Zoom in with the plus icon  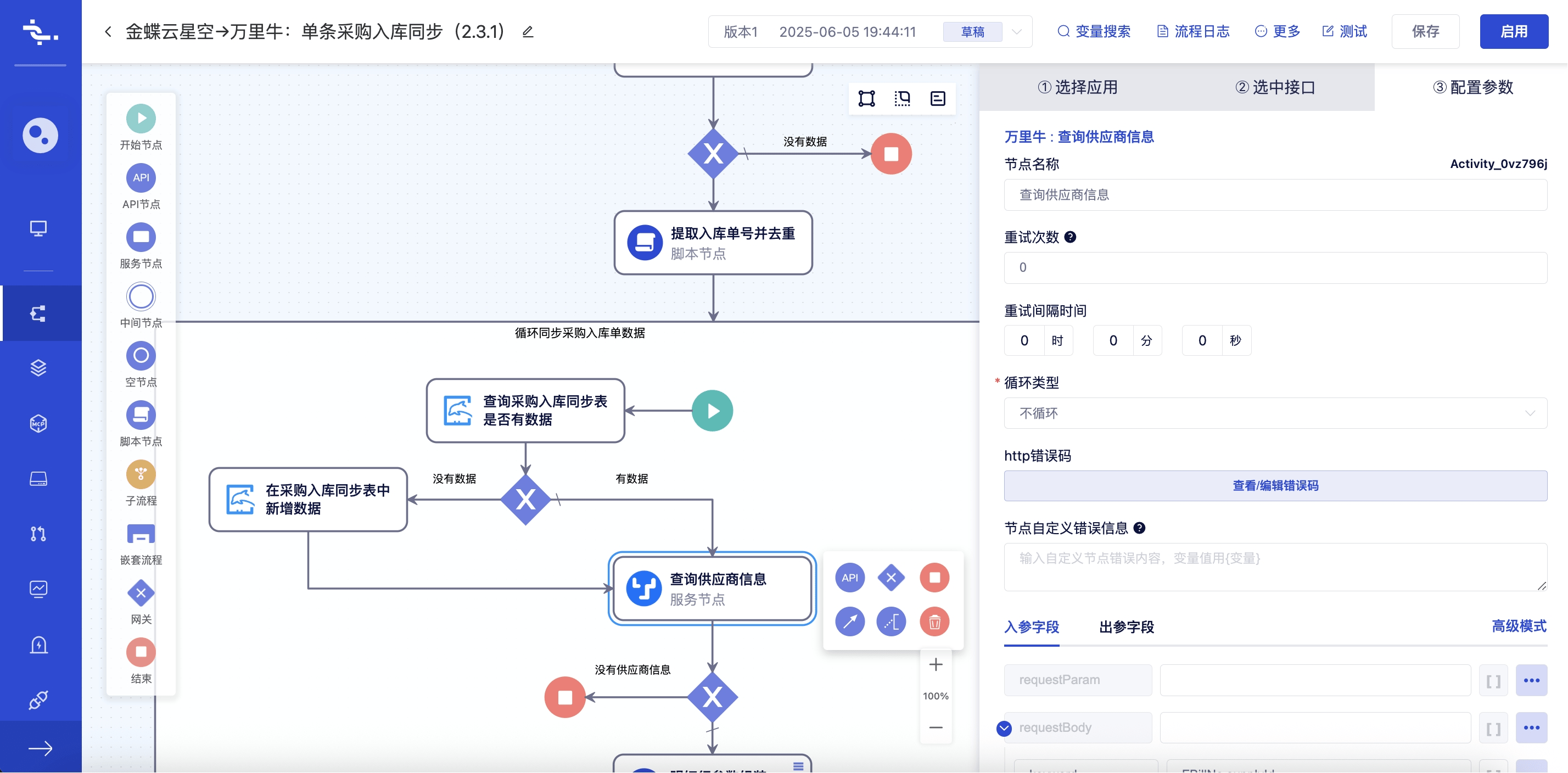(x=936, y=664)
